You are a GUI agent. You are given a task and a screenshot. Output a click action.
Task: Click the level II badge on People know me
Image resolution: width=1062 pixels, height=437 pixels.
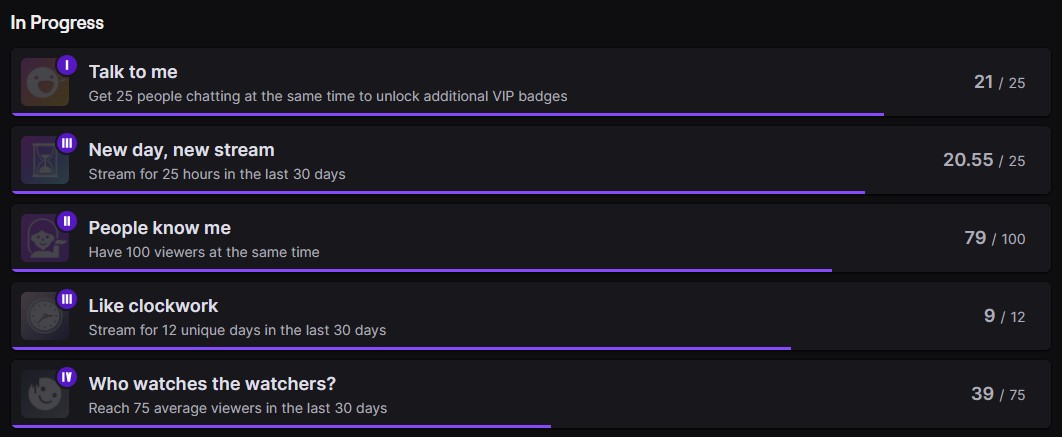(67, 221)
